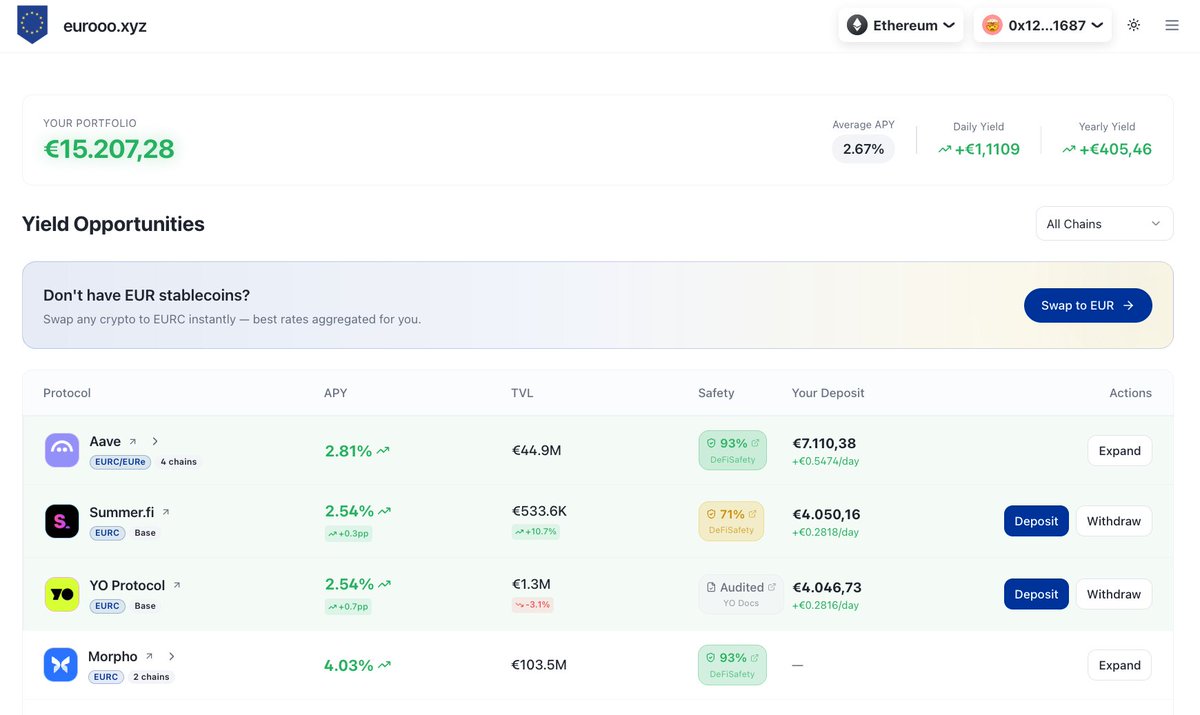Screen dimensions: 1200x715
Task: Open the Aave external link arrow
Action: point(132,441)
